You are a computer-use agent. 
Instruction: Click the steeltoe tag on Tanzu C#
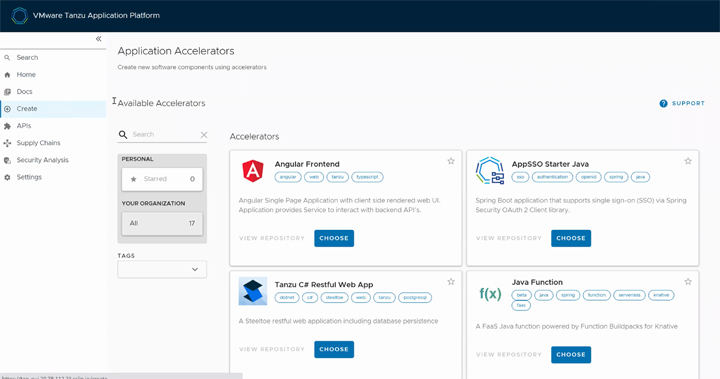pos(334,298)
